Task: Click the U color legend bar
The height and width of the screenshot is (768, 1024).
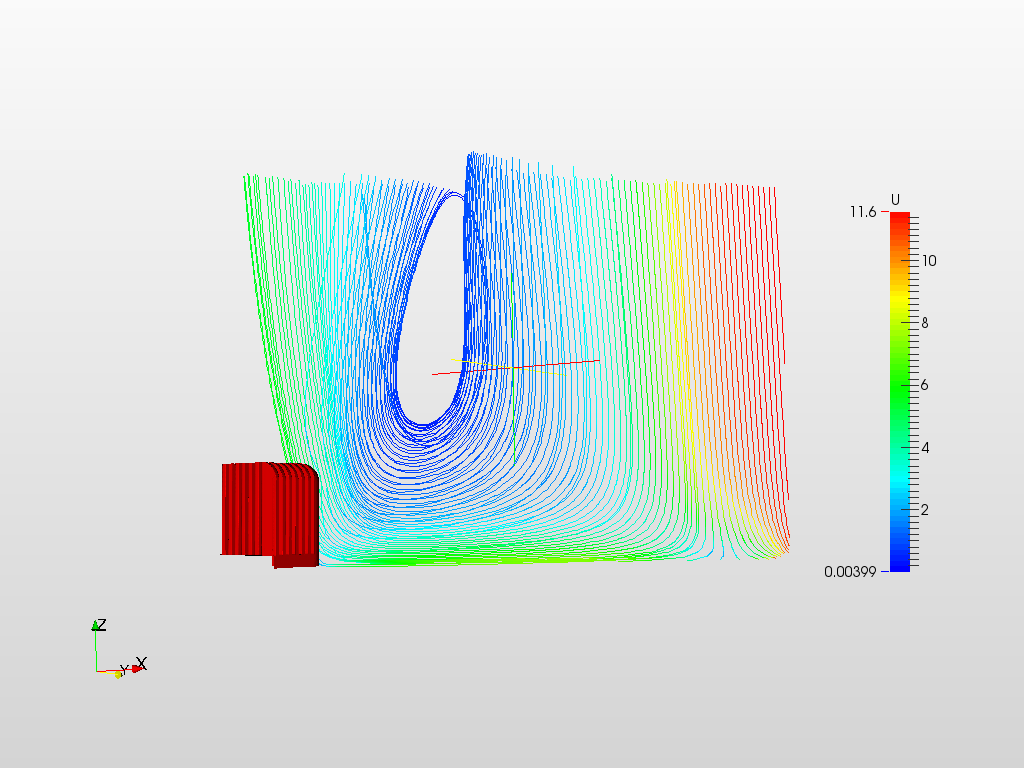Action: (899, 392)
